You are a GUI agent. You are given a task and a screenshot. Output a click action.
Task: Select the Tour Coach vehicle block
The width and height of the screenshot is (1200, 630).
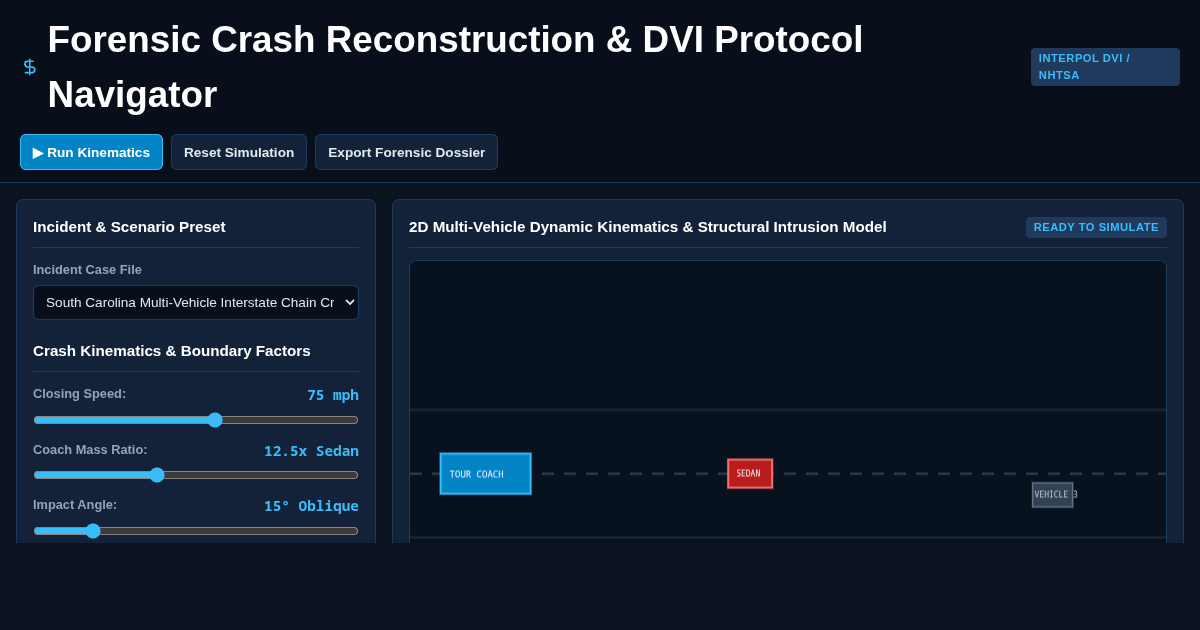click(486, 474)
